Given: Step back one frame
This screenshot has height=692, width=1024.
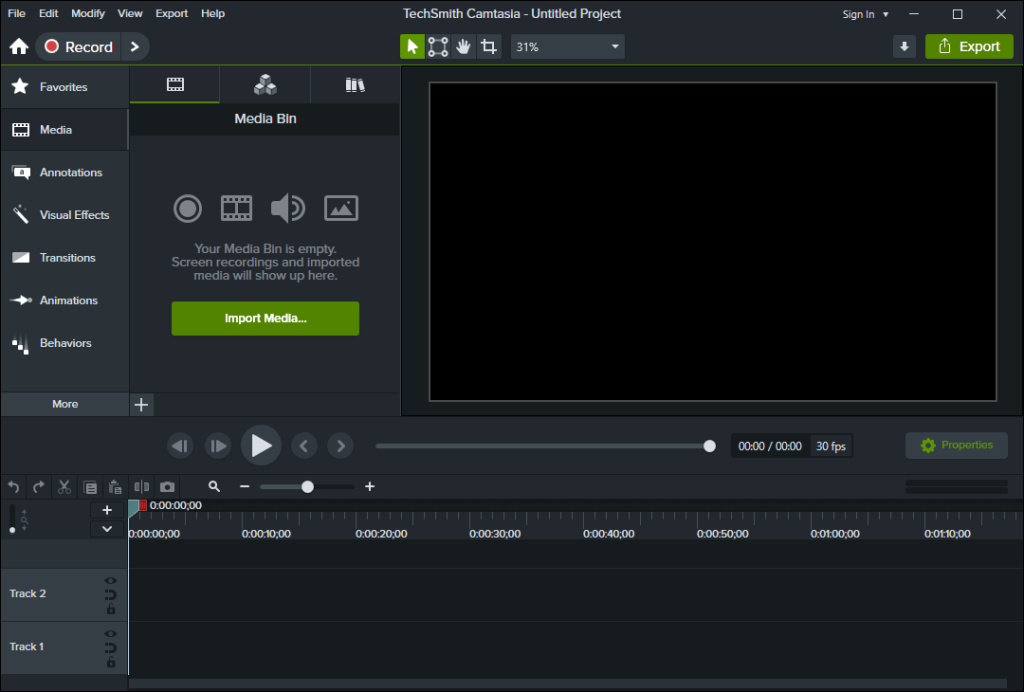Looking at the screenshot, I should pyautogui.click(x=180, y=446).
